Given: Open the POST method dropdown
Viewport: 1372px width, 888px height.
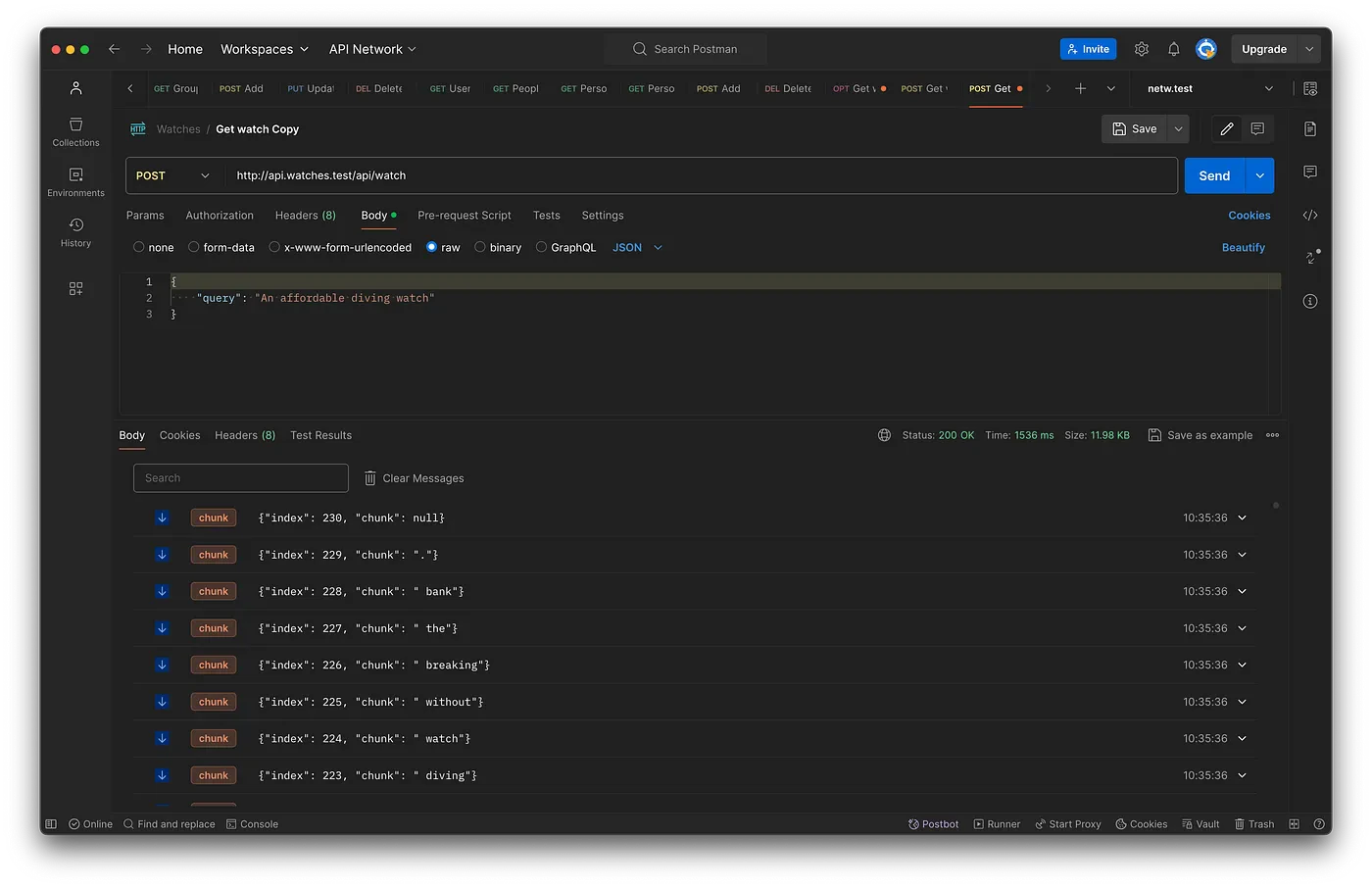Looking at the screenshot, I should click(x=173, y=174).
